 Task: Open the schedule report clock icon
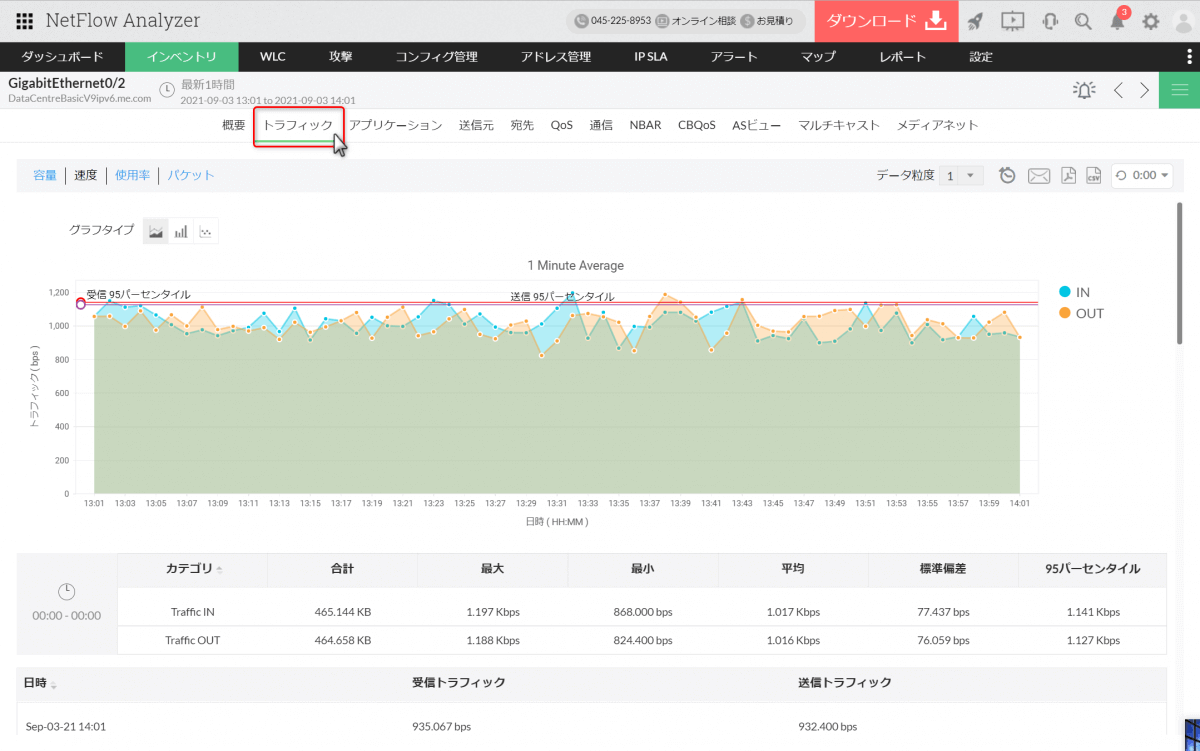point(1008,176)
